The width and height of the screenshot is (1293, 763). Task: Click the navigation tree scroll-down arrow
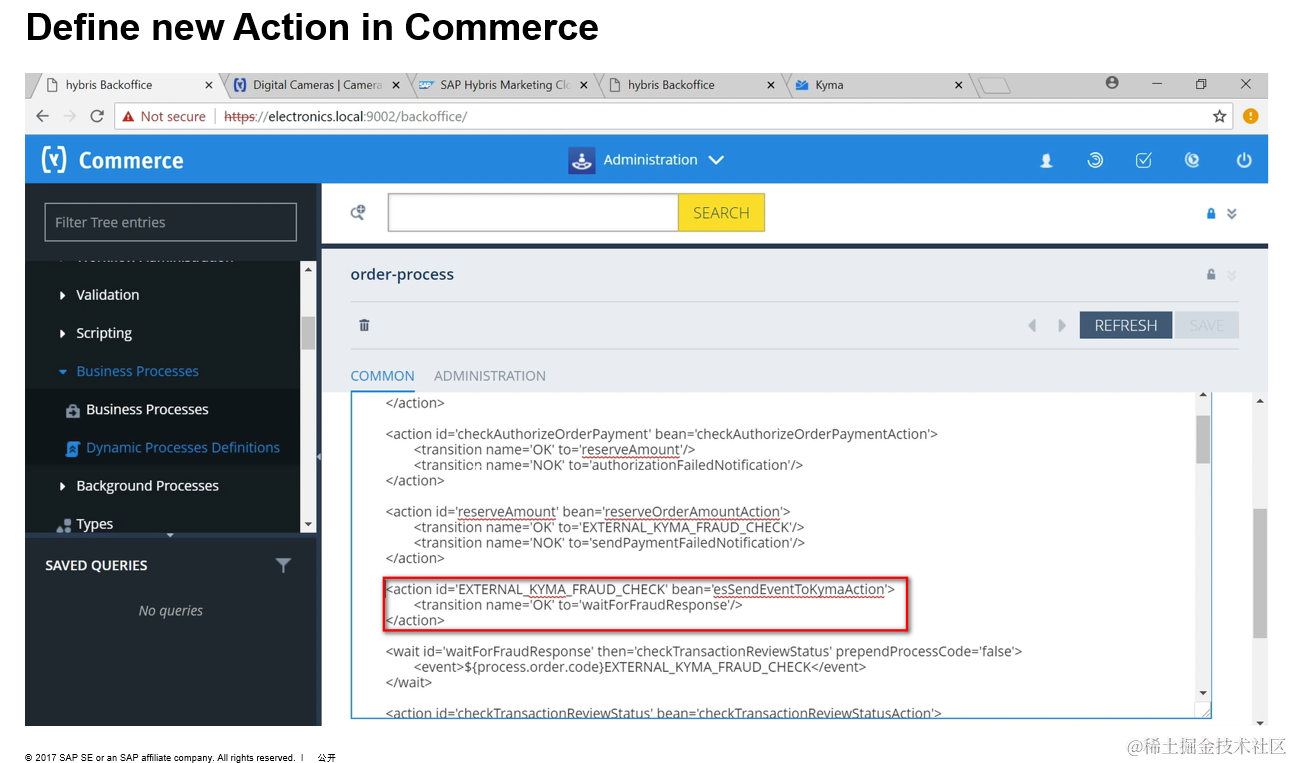coord(308,525)
